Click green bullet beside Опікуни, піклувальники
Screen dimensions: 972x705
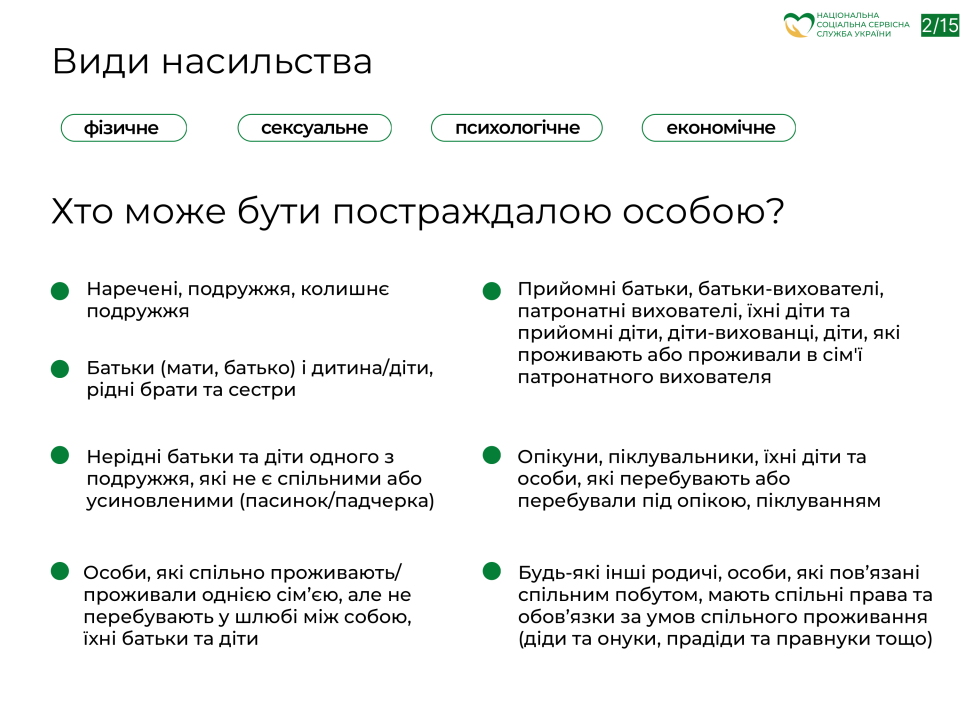[x=492, y=455]
